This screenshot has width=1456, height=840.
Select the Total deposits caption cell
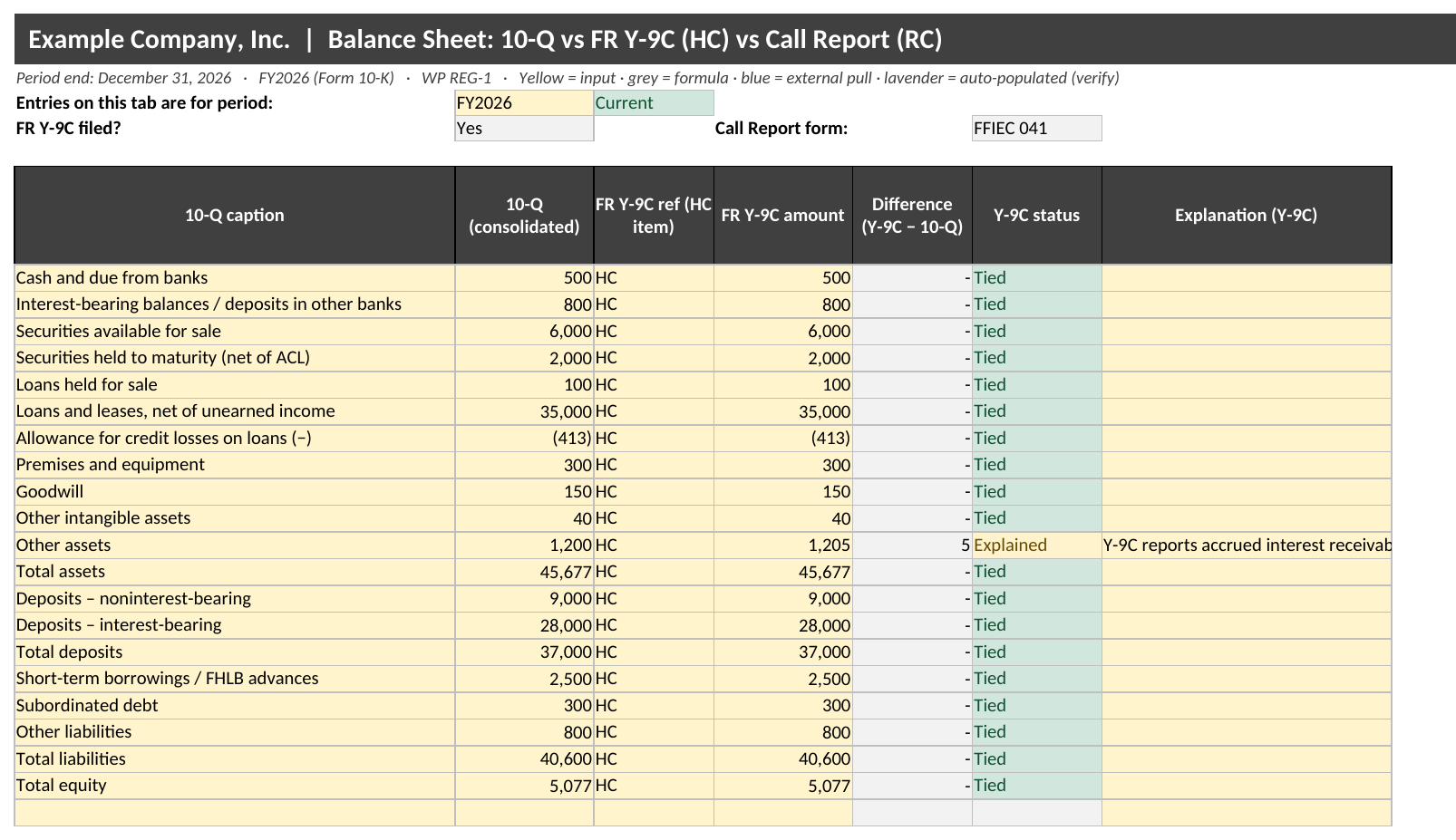tap(235, 652)
